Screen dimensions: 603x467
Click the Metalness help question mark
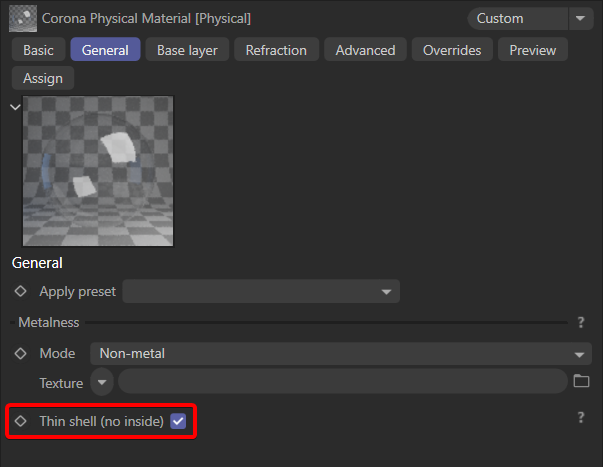pyautogui.click(x=581, y=322)
